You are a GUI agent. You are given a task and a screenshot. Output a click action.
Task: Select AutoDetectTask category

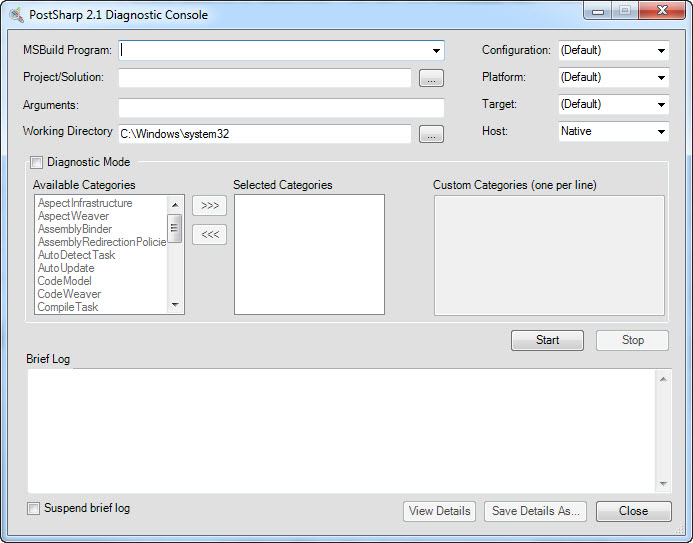point(76,255)
